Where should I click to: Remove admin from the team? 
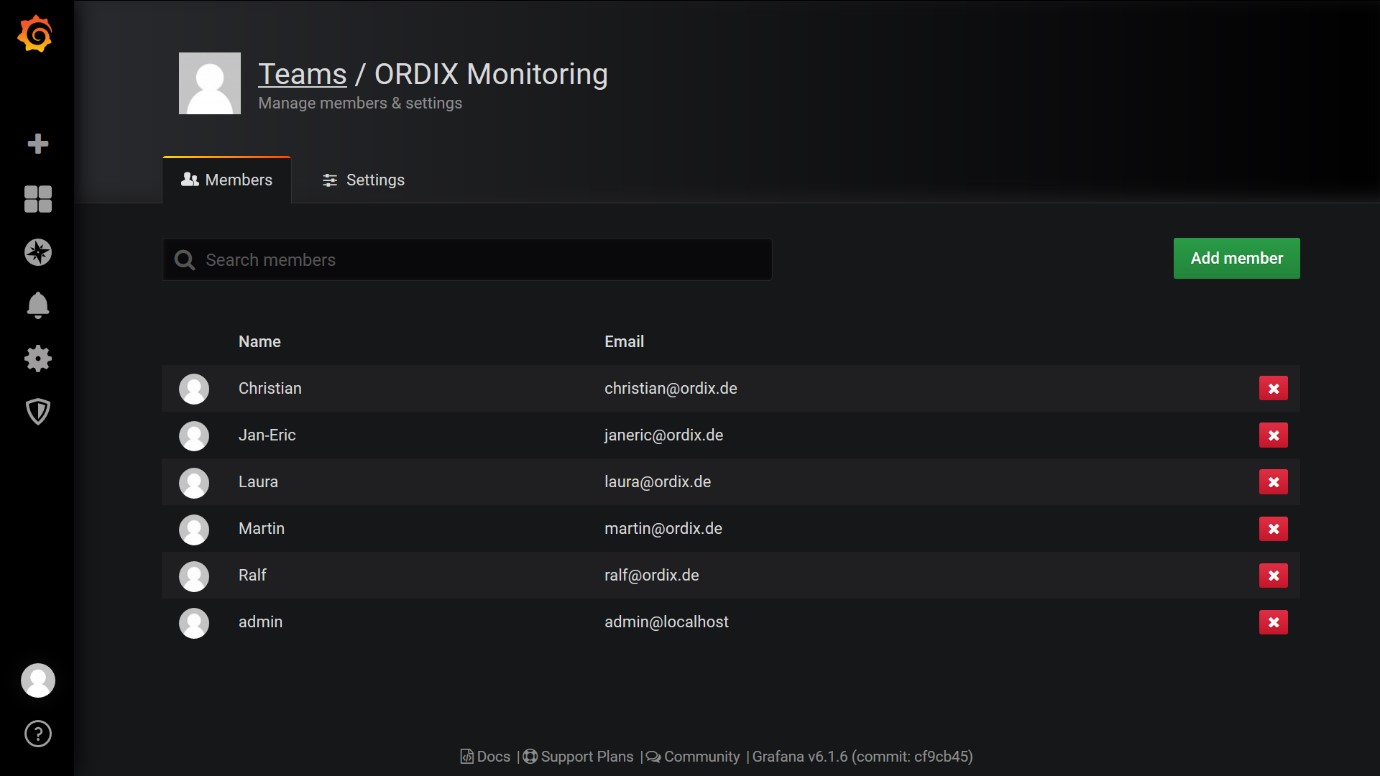1273,622
